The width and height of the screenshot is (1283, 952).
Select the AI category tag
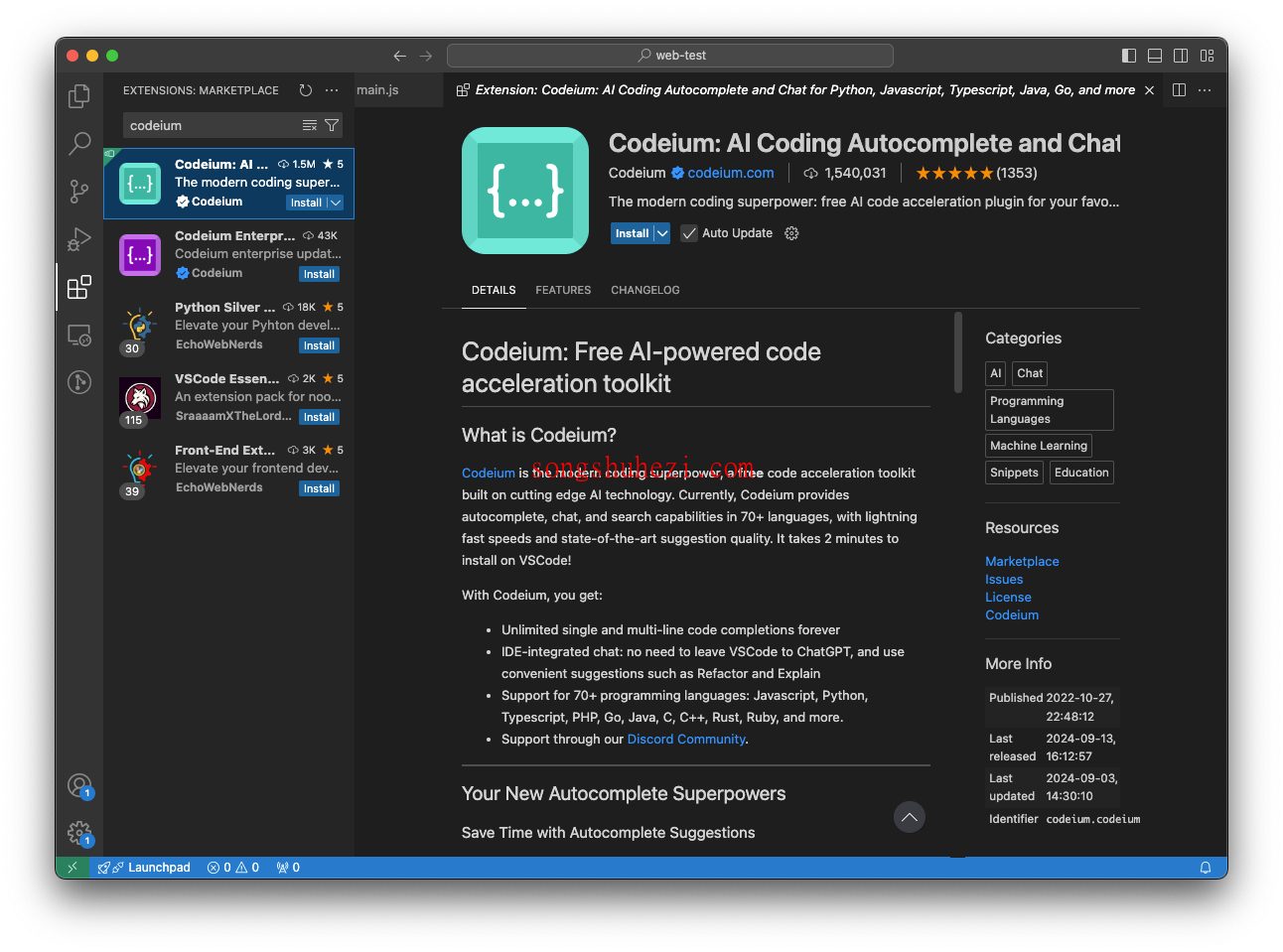(x=996, y=373)
